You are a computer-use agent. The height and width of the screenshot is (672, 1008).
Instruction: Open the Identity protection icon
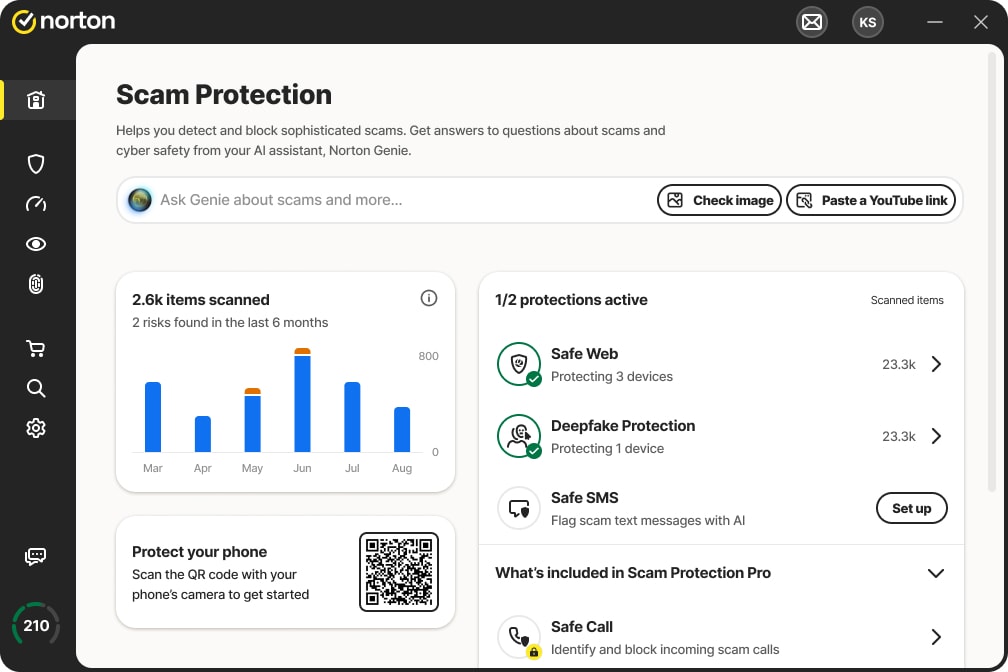click(x=36, y=284)
